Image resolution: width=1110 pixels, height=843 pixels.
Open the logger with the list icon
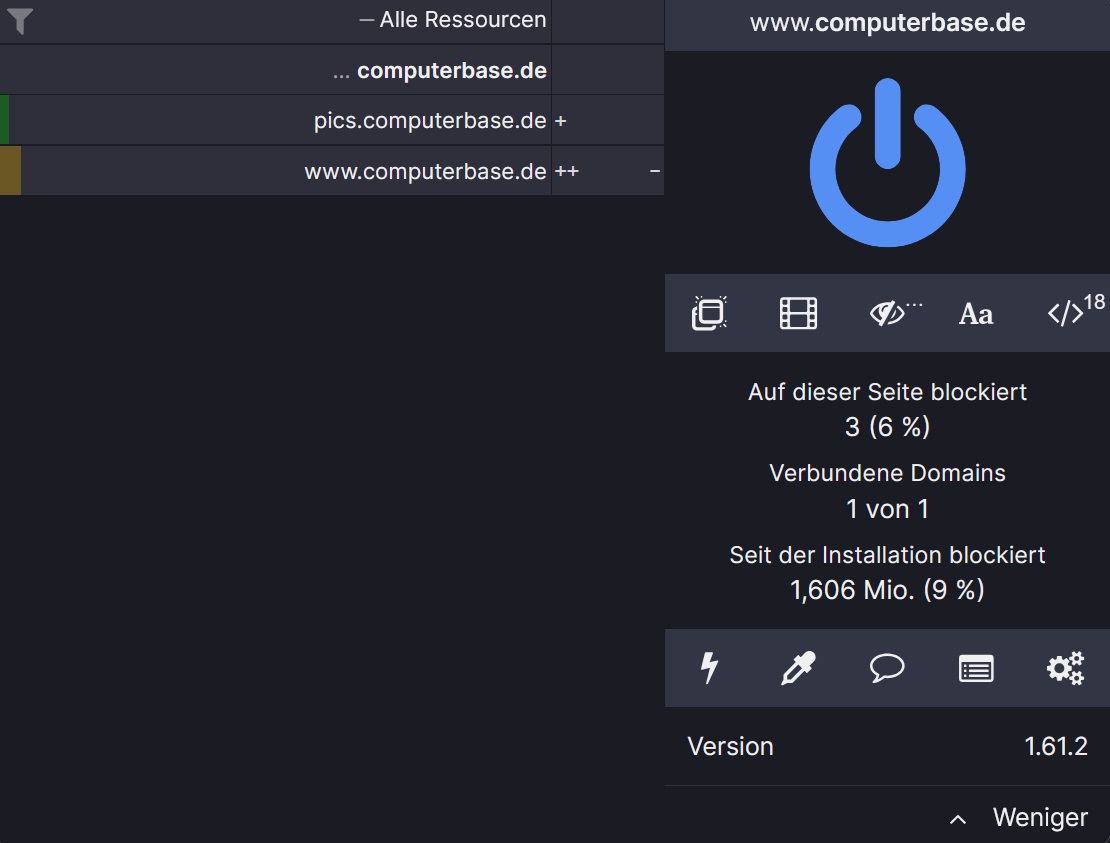click(976, 668)
